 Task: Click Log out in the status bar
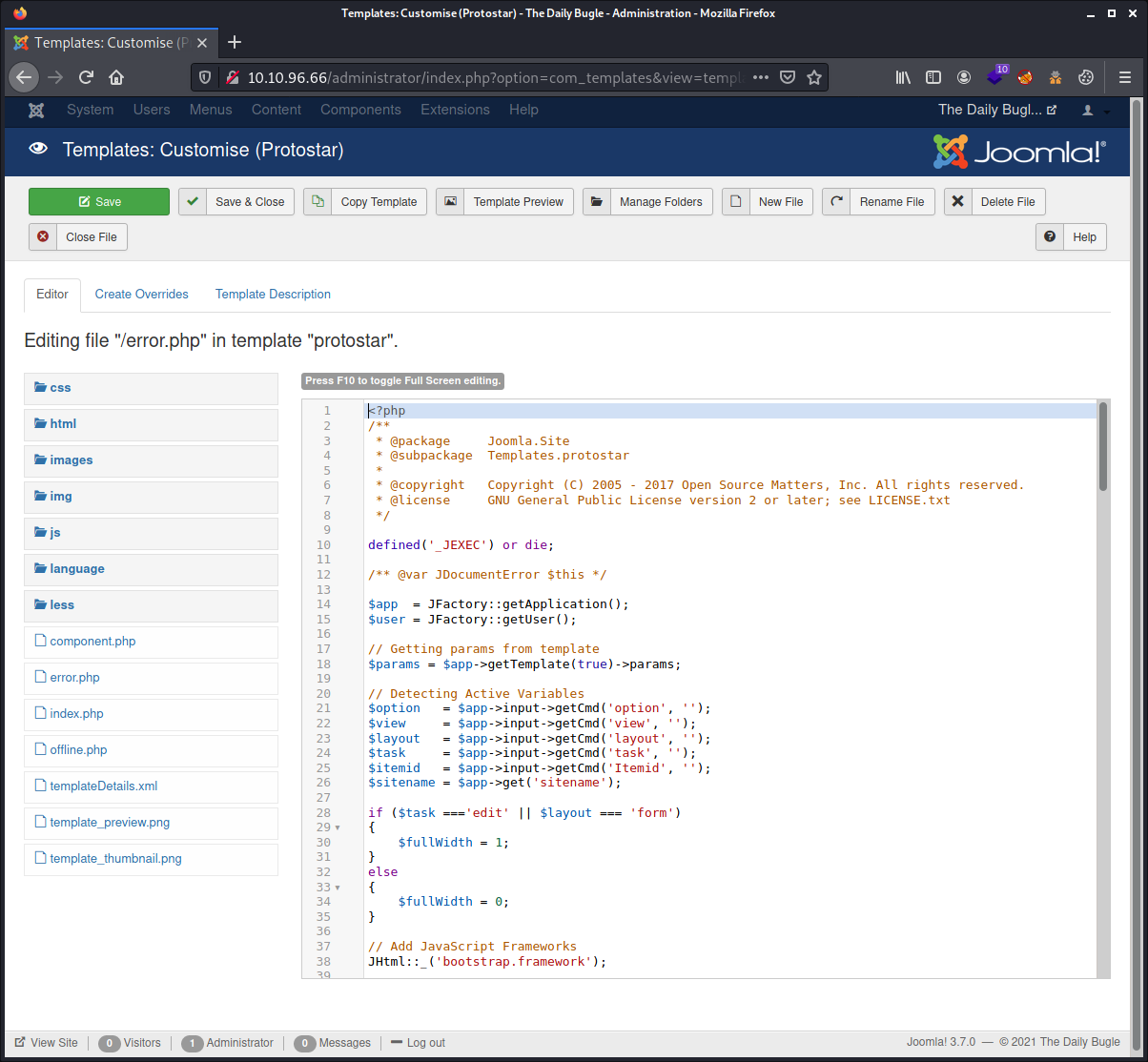tap(419, 1043)
